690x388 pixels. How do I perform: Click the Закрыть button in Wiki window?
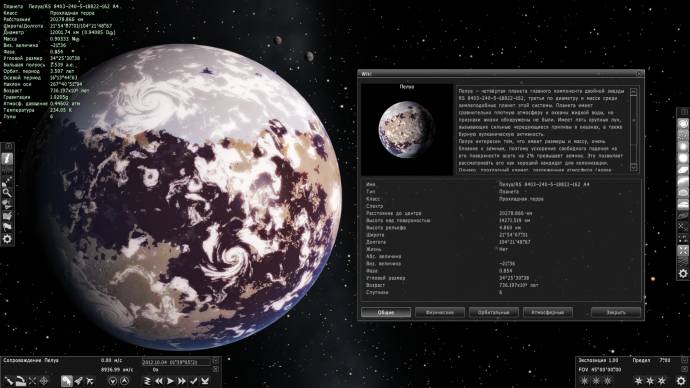(616, 312)
